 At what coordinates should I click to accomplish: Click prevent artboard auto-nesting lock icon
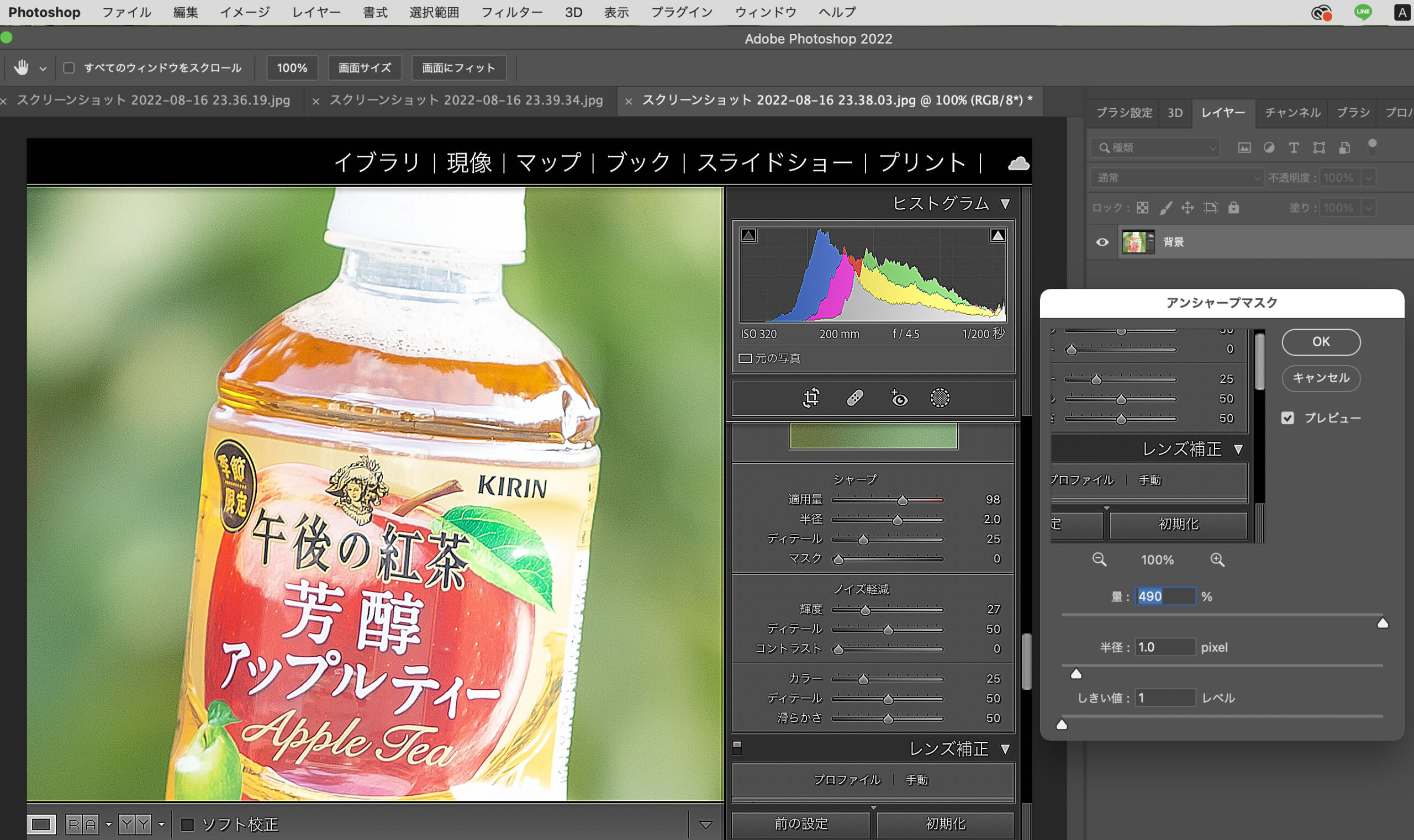click(1210, 208)
